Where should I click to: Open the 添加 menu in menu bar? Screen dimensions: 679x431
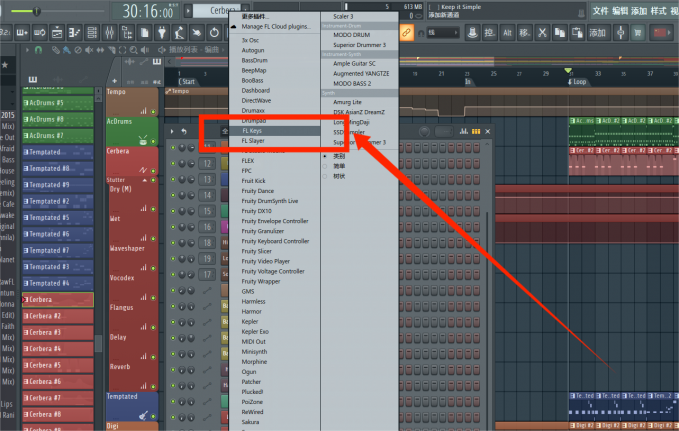click(639, 11)
